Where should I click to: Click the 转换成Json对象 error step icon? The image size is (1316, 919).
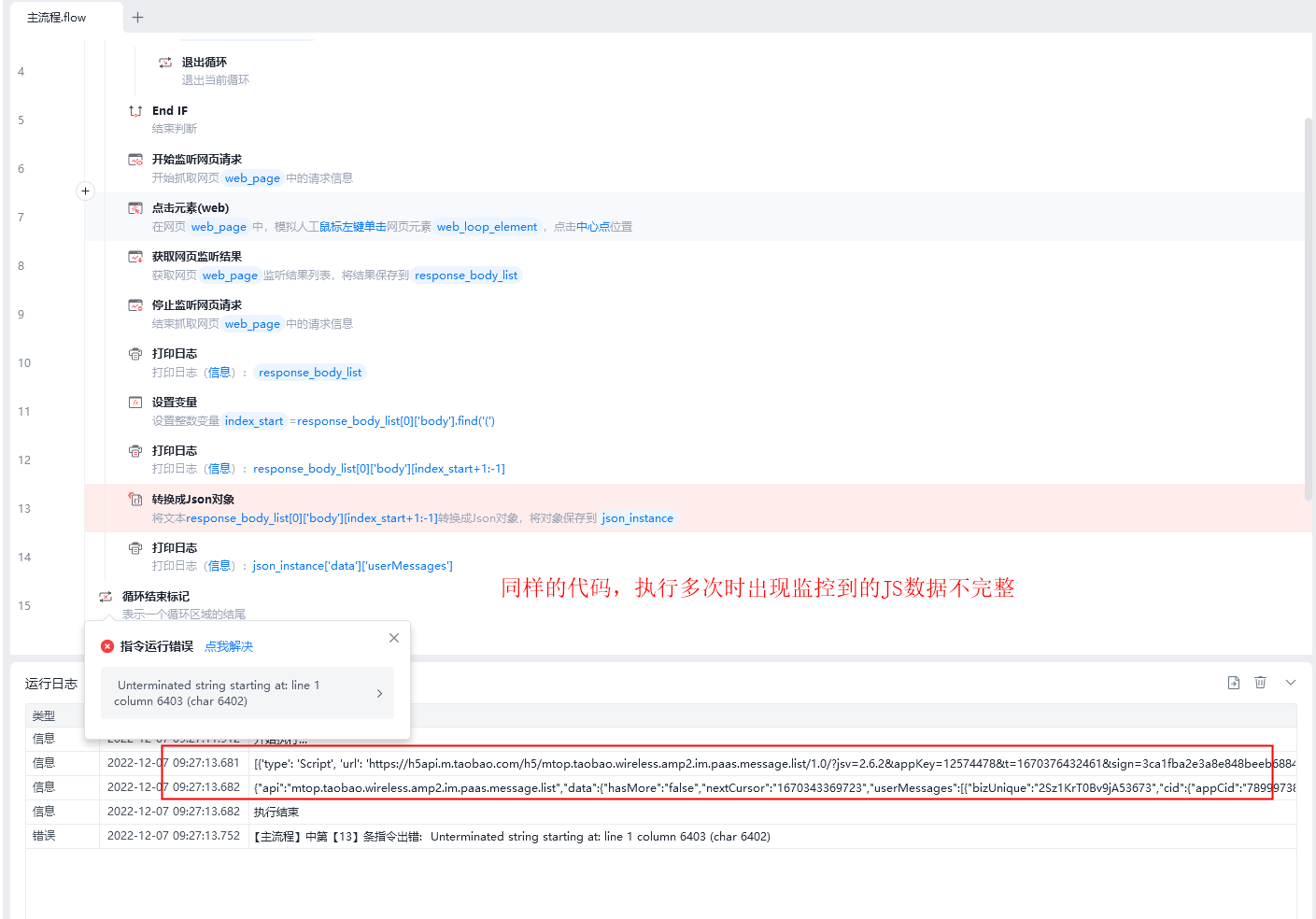pos(135,500)
